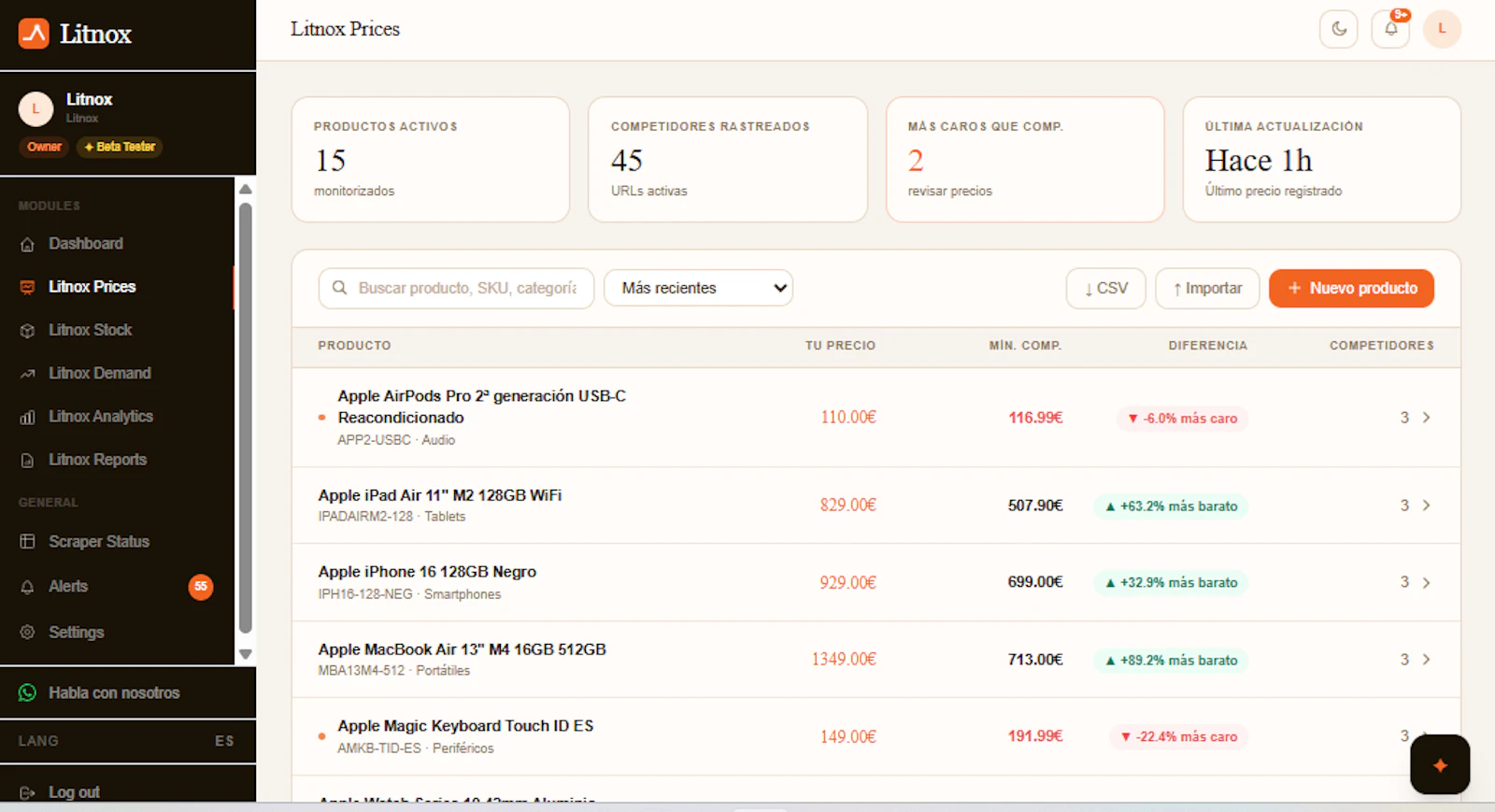The height and width of the screenshot is (812, 1495).
Task: Expand iPhone 16 row chevron
Action: pos(1426,583)
